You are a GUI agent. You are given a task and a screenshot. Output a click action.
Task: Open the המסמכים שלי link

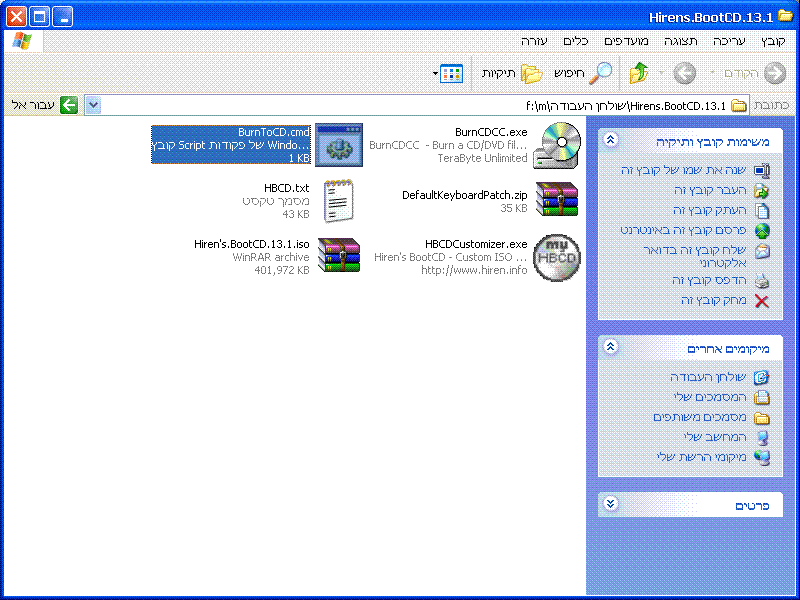click(x=710, y=397)
